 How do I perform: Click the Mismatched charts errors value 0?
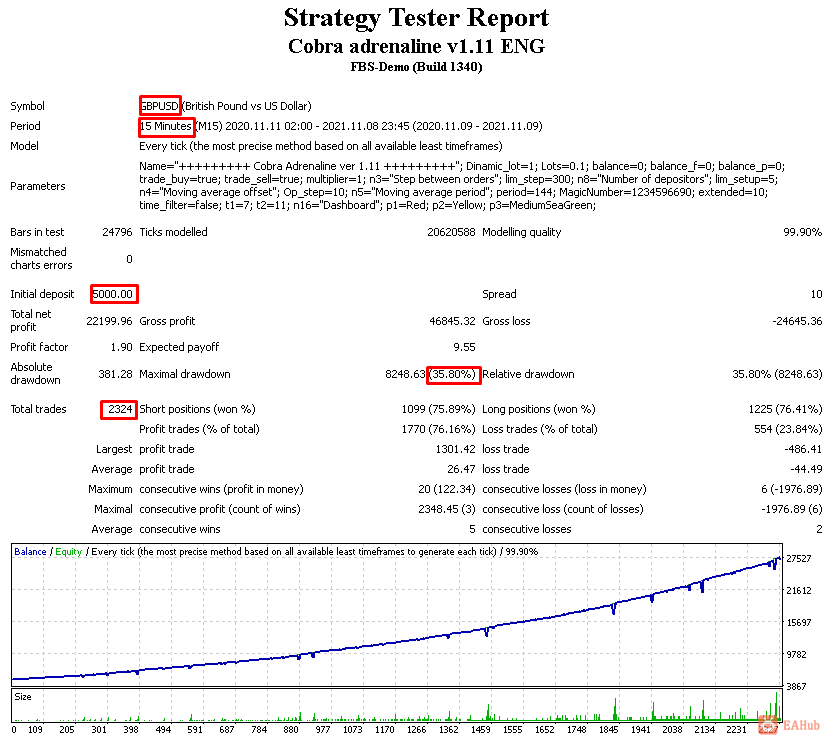129,259
